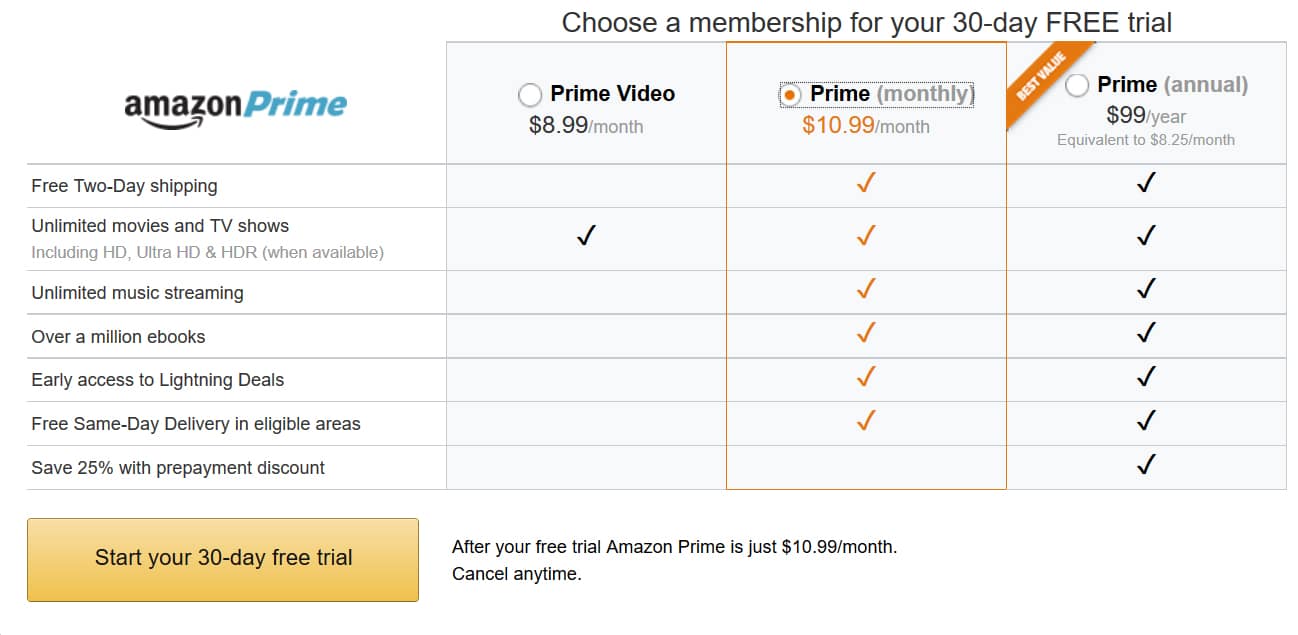
Task: Select the Prime Video radio button
Action: tap(530, 95)
